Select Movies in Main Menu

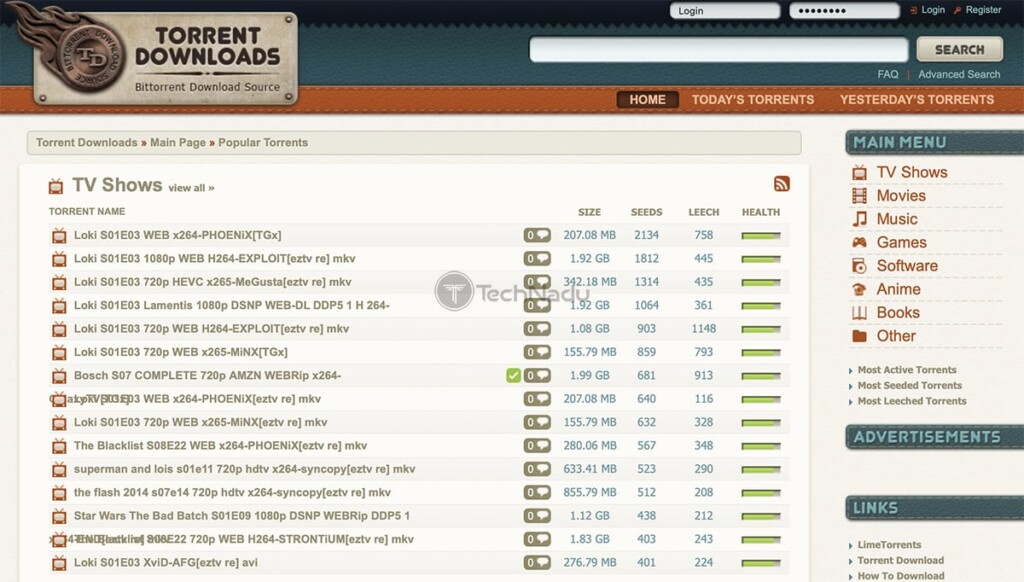pyautogui.click(x=901, y=196)
